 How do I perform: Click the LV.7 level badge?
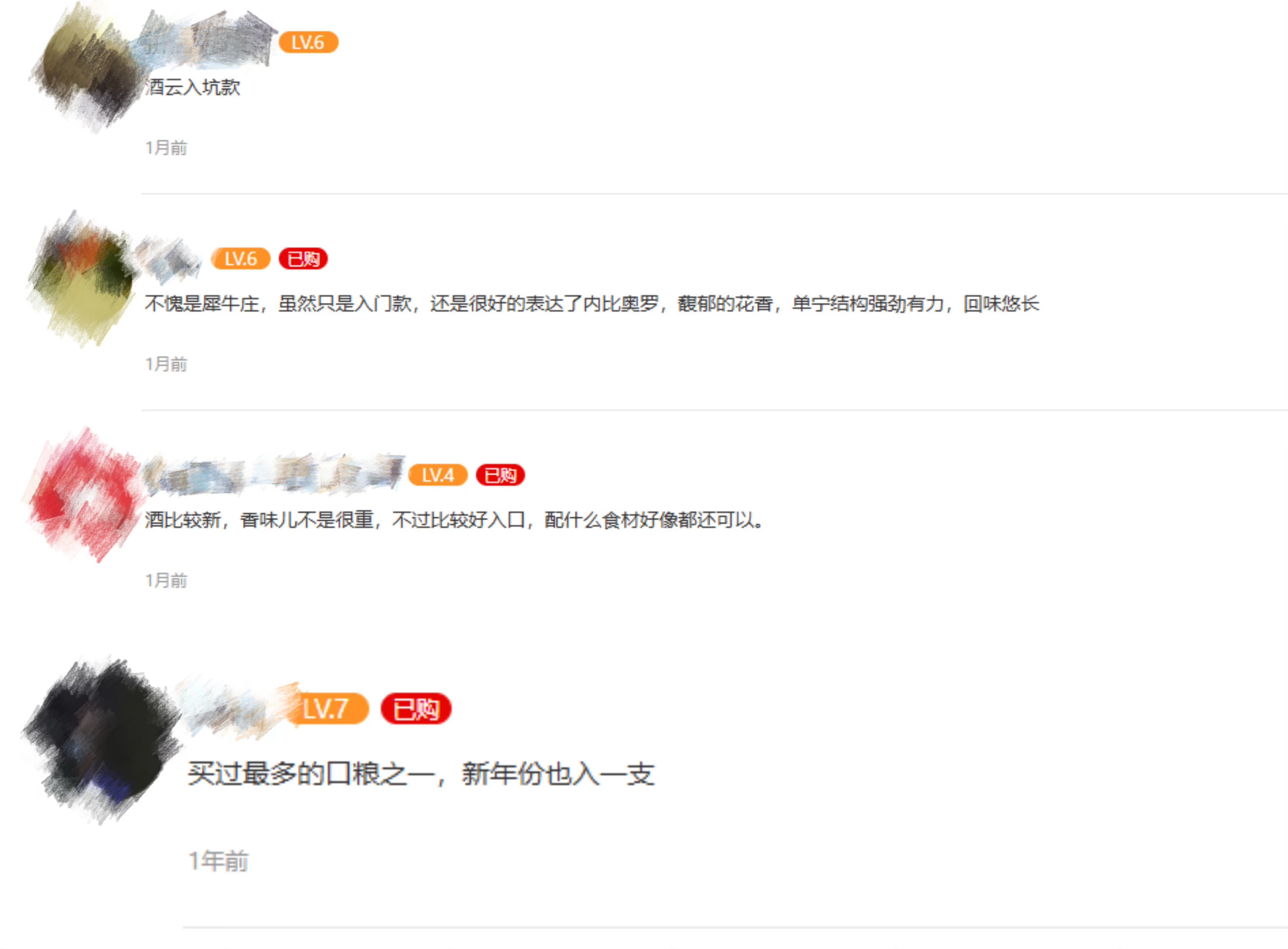click(x=327, y=709)
